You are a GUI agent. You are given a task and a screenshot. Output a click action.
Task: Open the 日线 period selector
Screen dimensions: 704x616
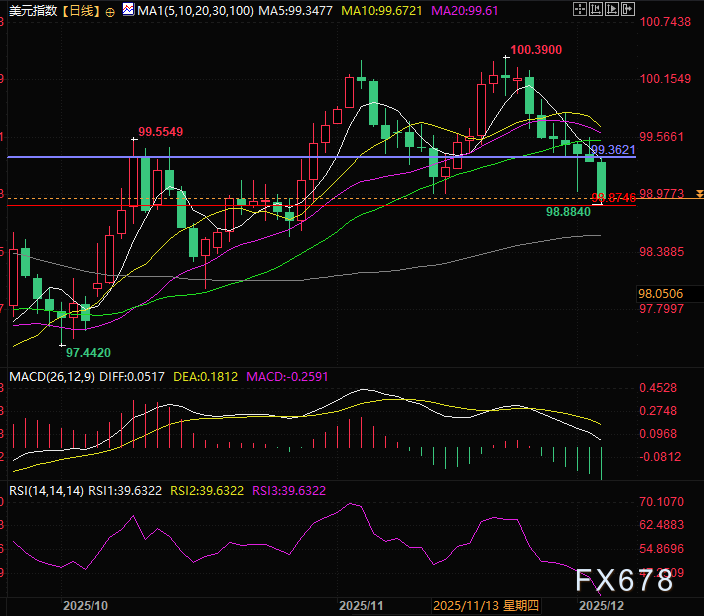[x=81, y=12]
